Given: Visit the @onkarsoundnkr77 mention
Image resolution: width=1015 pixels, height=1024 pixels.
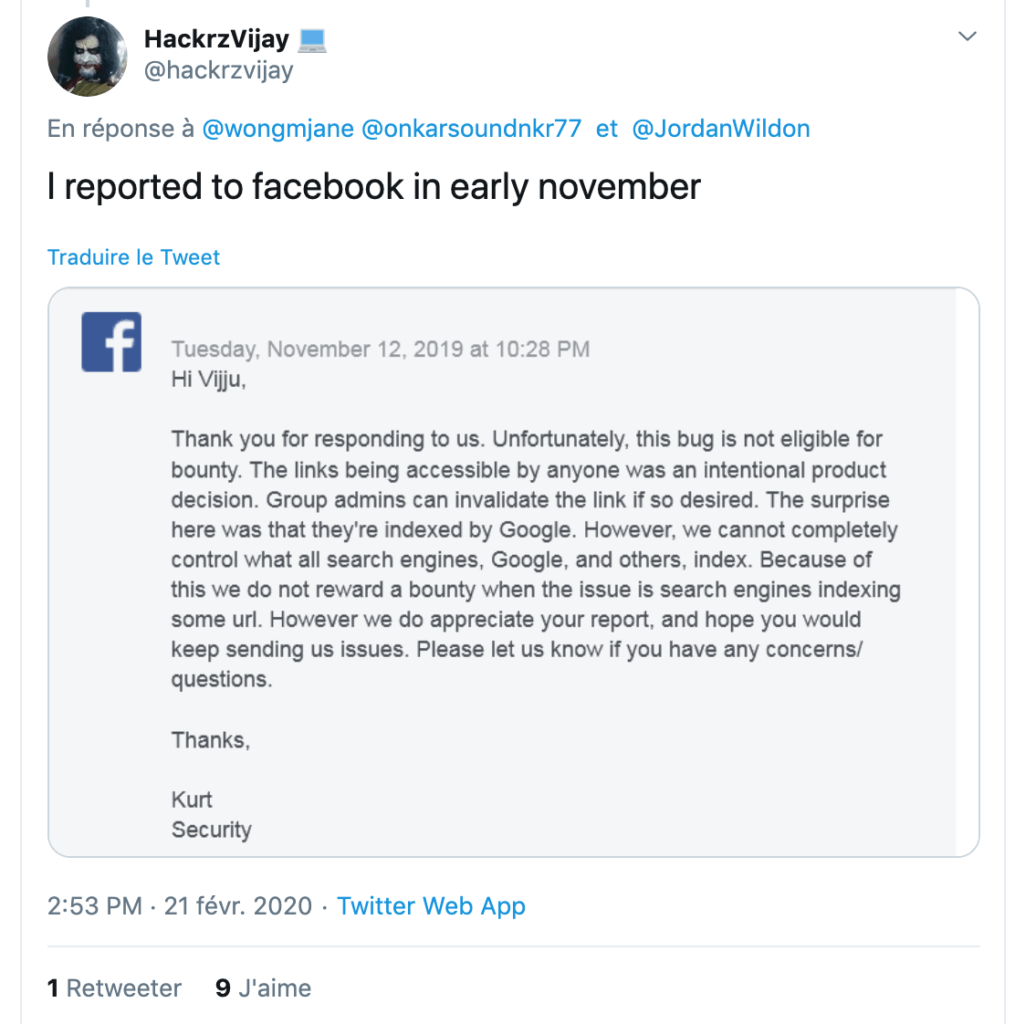Looking at the screenshot, I should 471,129.
